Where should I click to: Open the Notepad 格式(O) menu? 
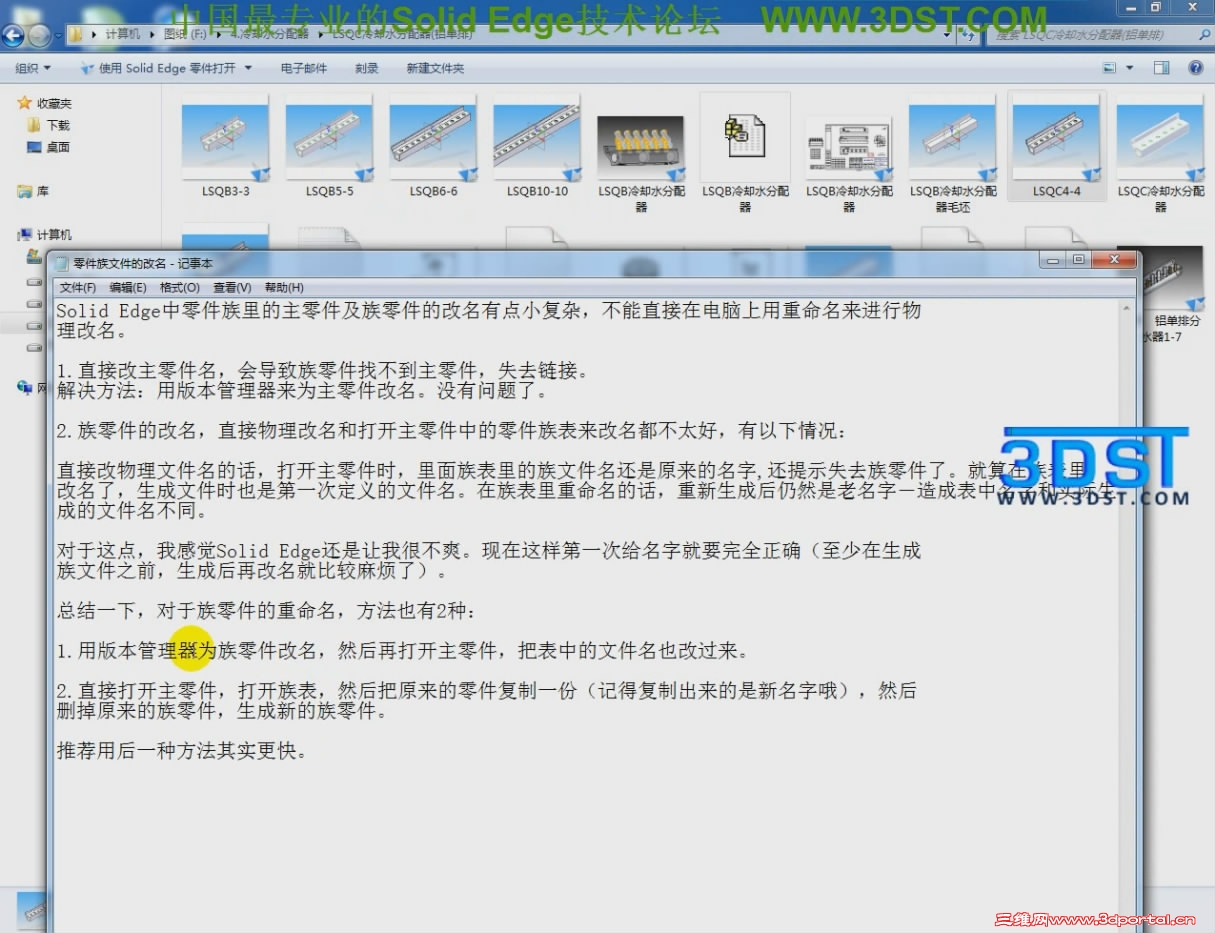click(x=180, y=287)
